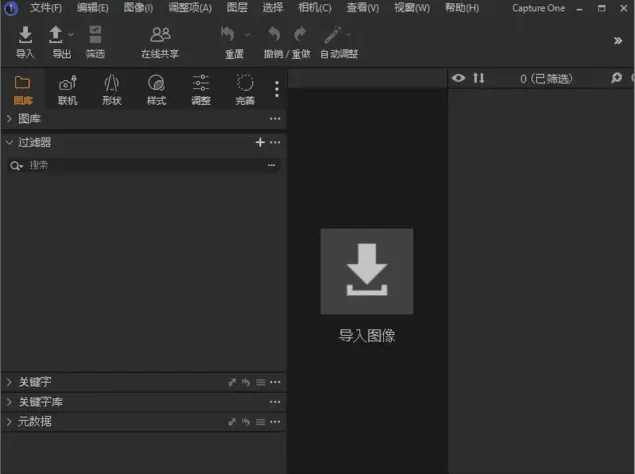Image resolution: width=635 pixels, height=474 pixels.
Task: Add a new filter with plus icon
Action: [x=260, y=143]
